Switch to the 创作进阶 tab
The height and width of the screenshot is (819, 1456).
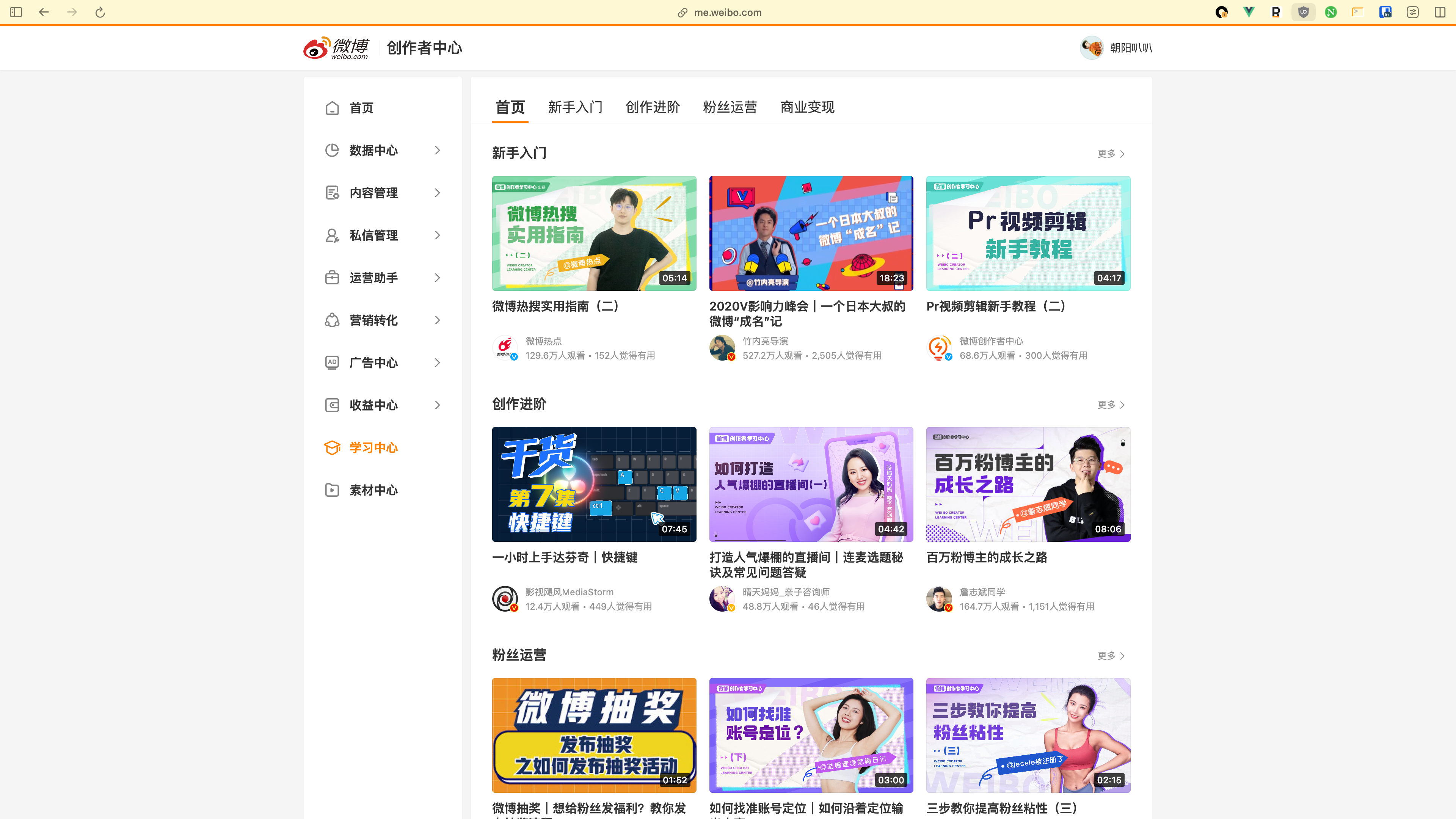pyautogui.click(x=653, y=107)
